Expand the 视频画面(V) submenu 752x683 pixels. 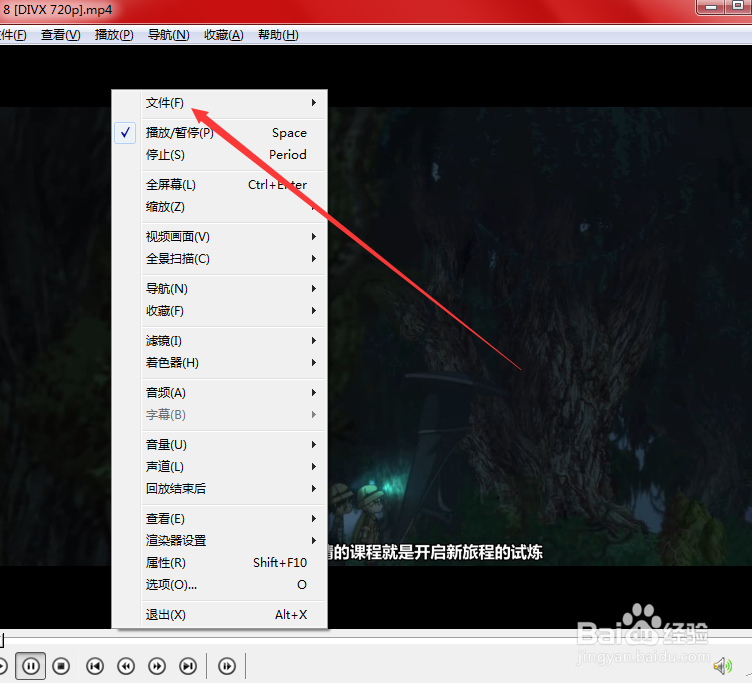[220, 236]
